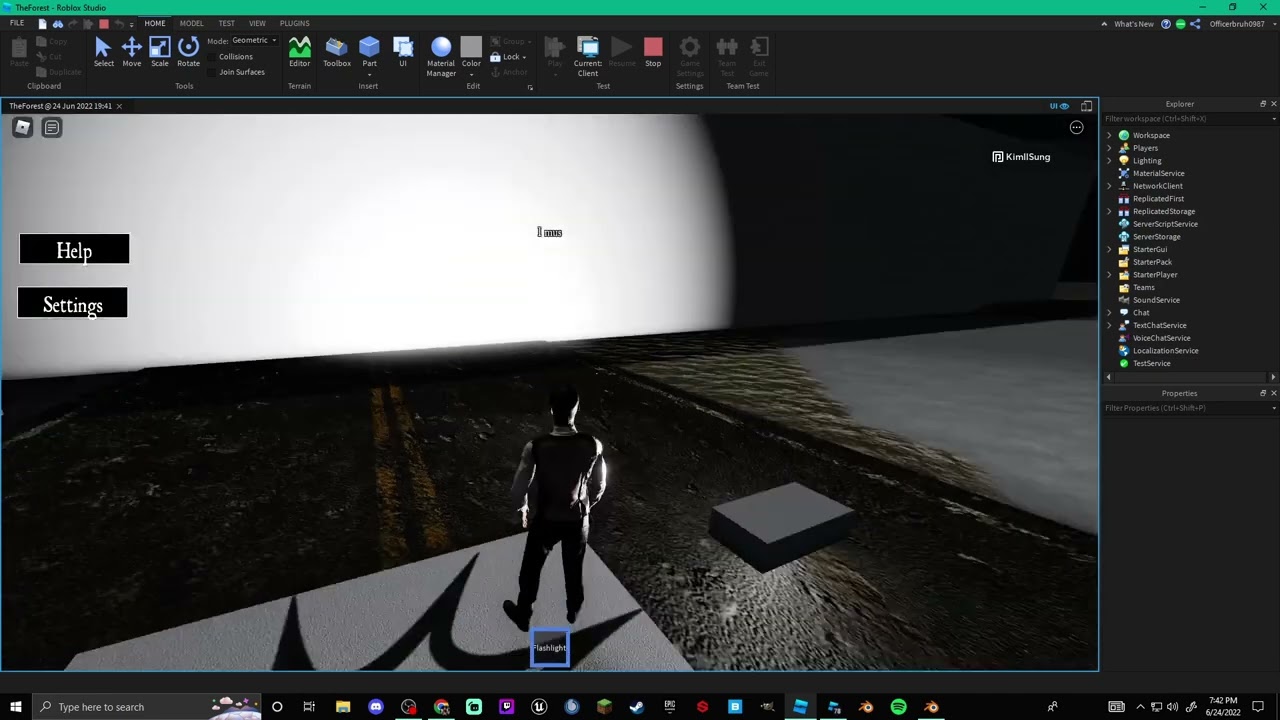This screenshot has width=1280, height=720.
Task: Open the Part dropdown arrow
Action: coord(369,74)
